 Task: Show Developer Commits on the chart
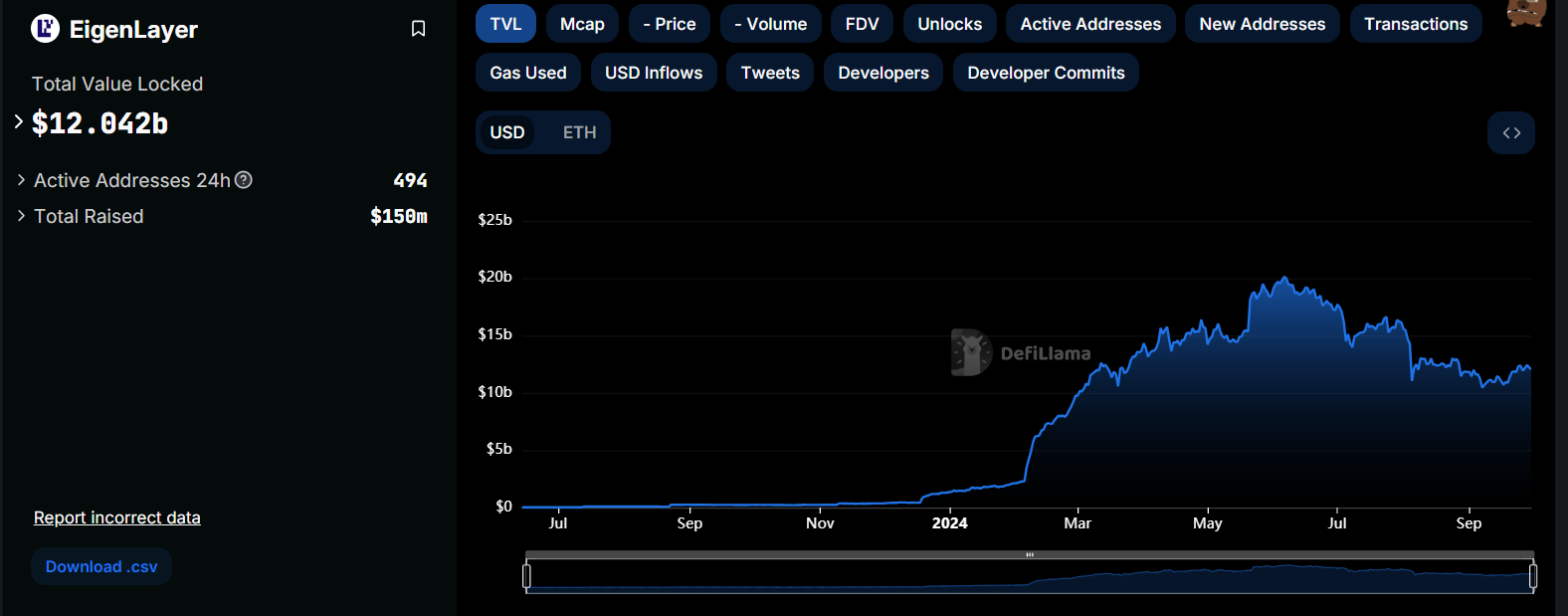tap(1046, 73)
